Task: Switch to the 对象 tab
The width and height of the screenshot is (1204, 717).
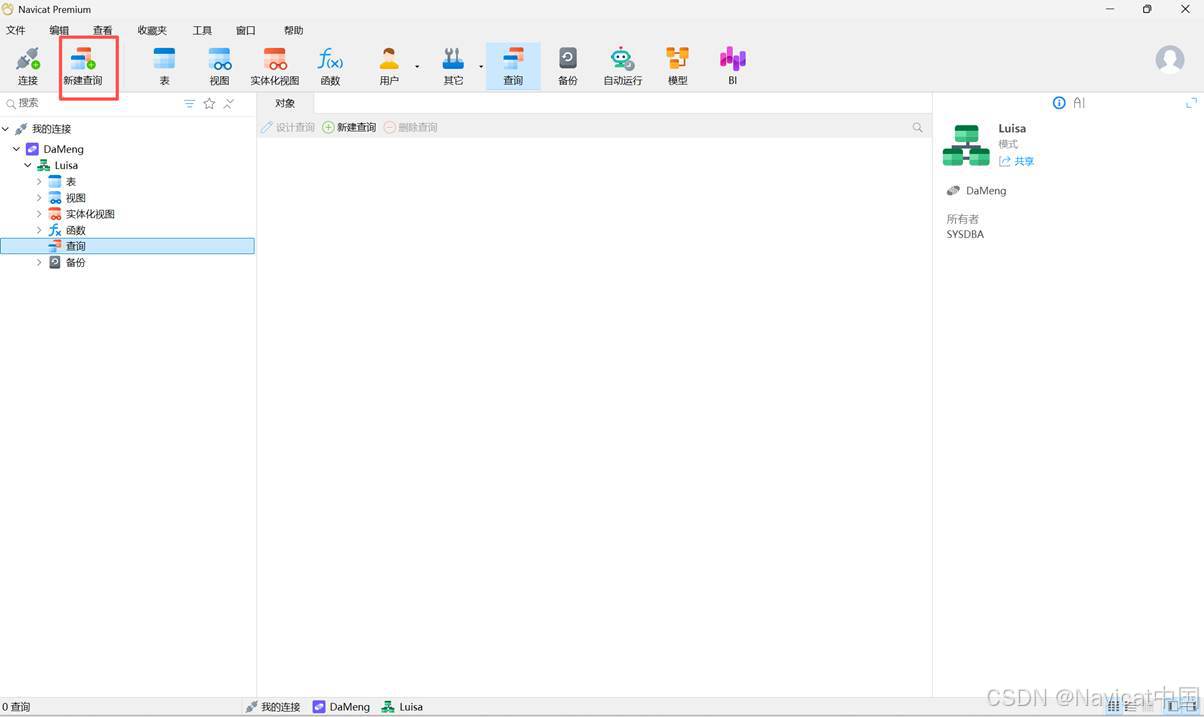Action: click(x=285, y=103)
